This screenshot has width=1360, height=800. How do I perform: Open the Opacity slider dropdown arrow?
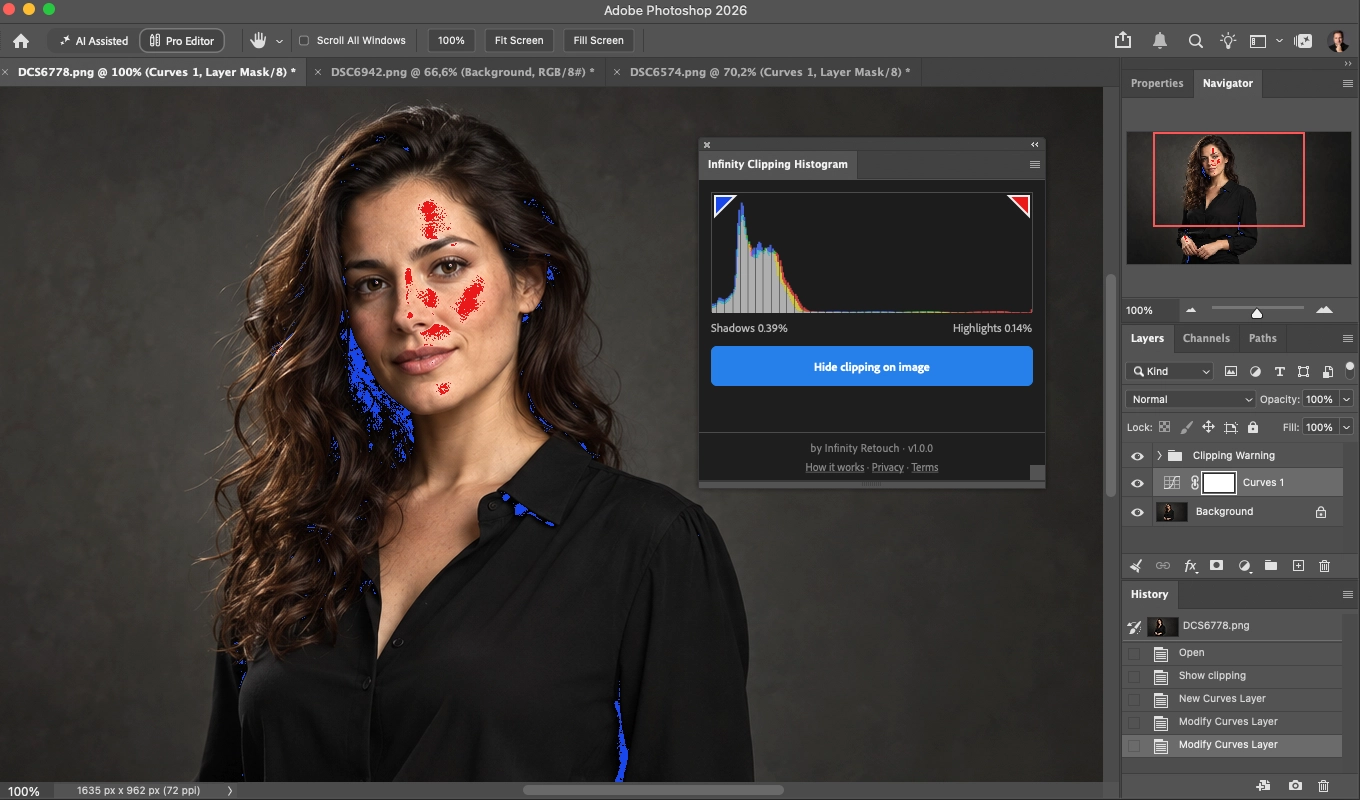(x=1346, y=399)
